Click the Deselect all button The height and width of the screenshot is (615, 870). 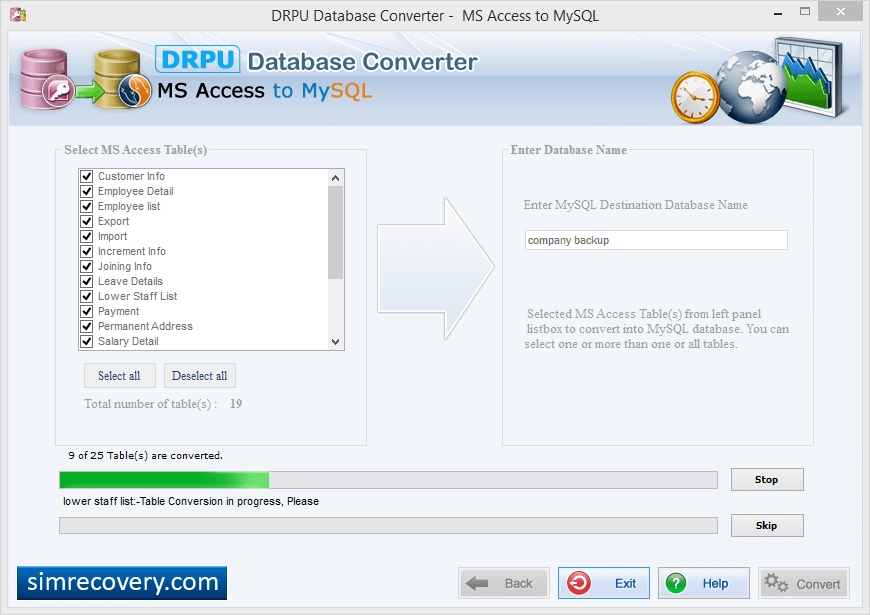(200, 376)
